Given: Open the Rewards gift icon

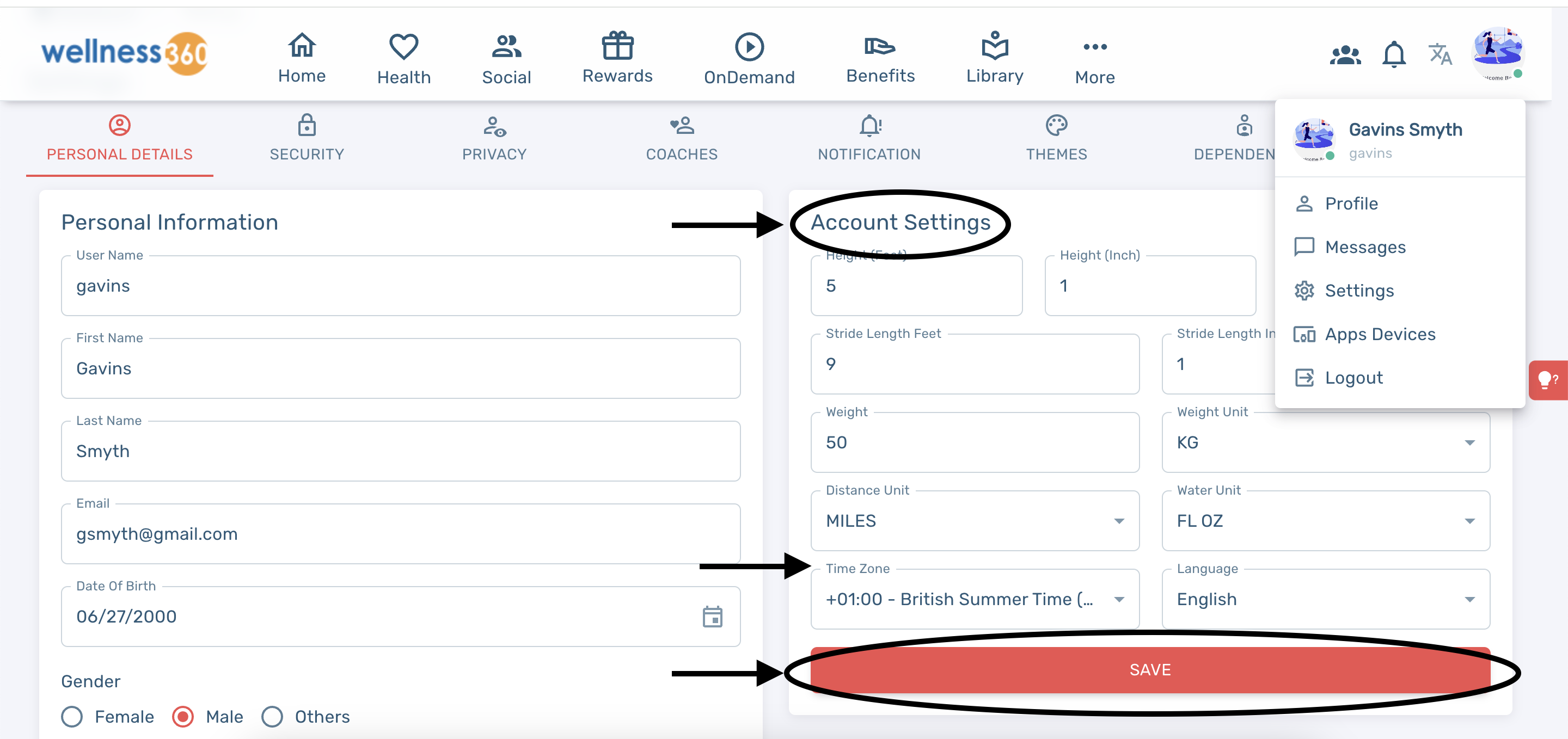Looking at the screenshot, I should click(x=617, y=46).
